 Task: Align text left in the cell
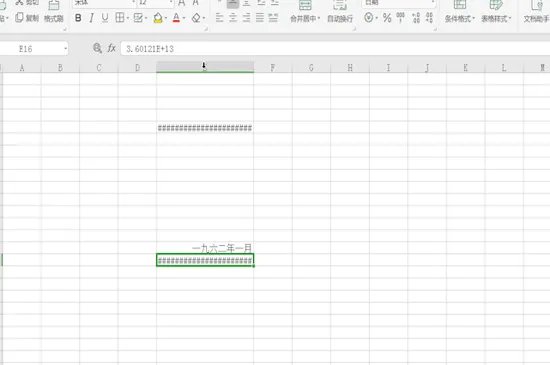[x=220, y=18]
